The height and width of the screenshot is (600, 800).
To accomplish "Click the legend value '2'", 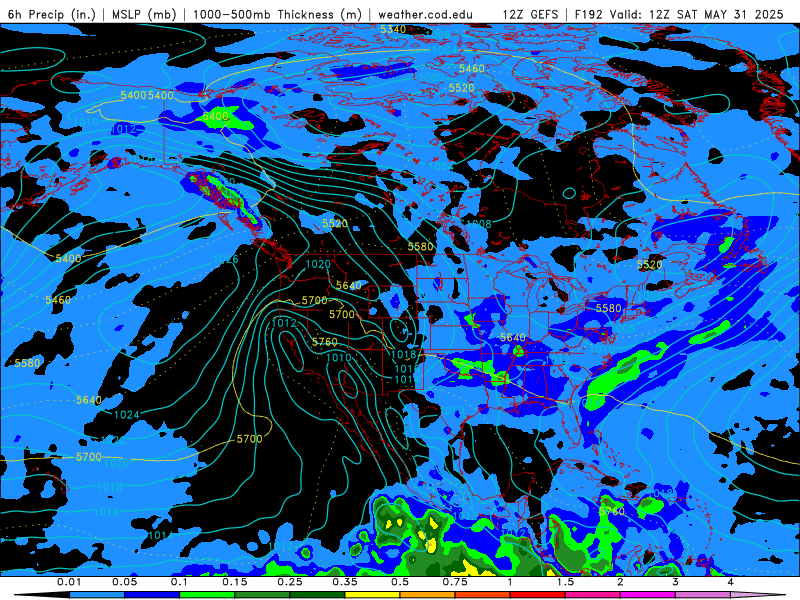I will pyautogui.click(x=620, y=582).
